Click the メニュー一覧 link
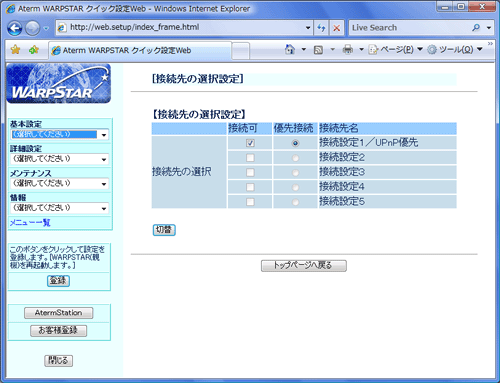The width and height of the screenshot is (500, 383). pos(30,223)
